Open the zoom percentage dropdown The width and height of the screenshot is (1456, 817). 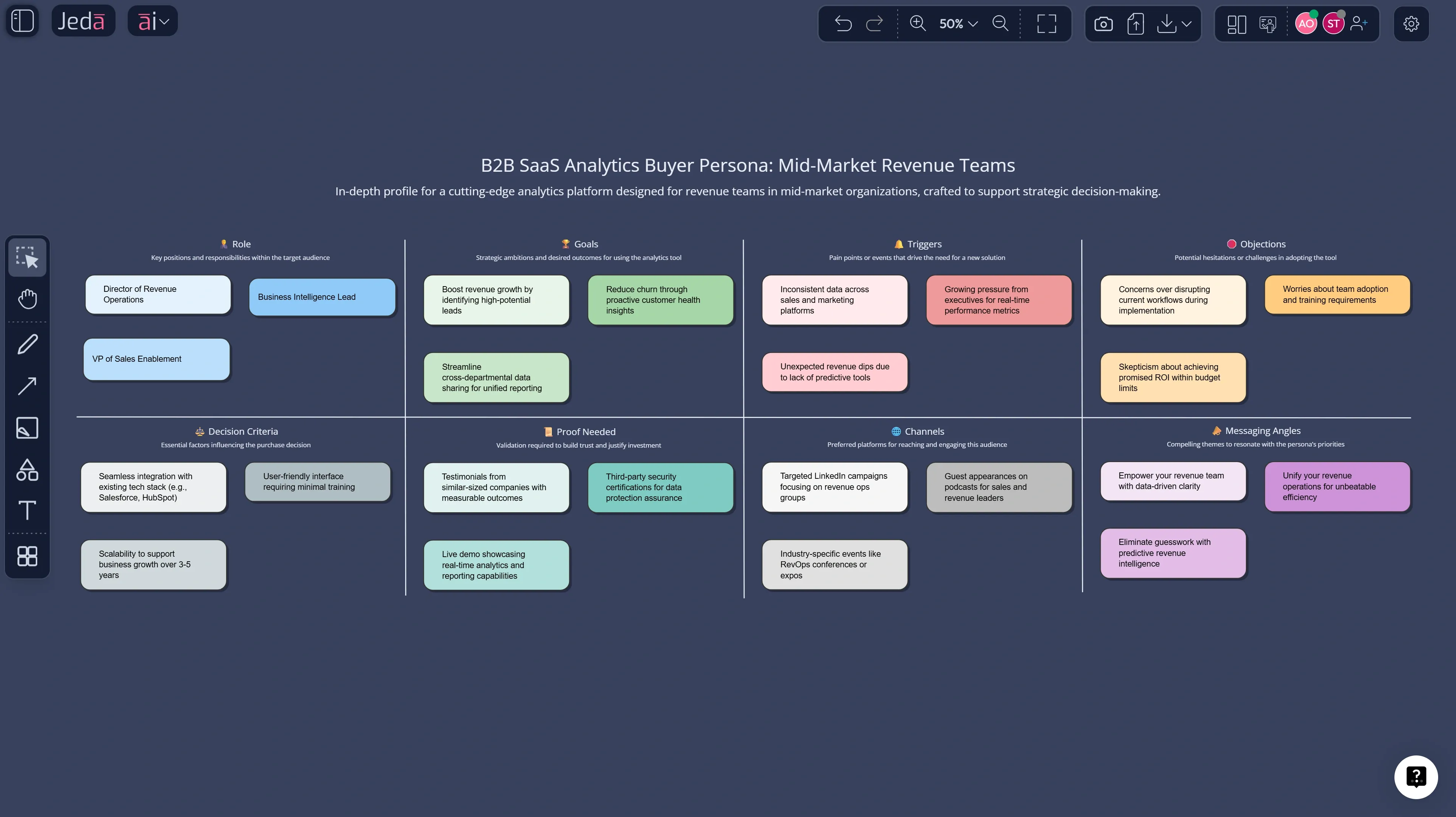click(x=973, y=24)
